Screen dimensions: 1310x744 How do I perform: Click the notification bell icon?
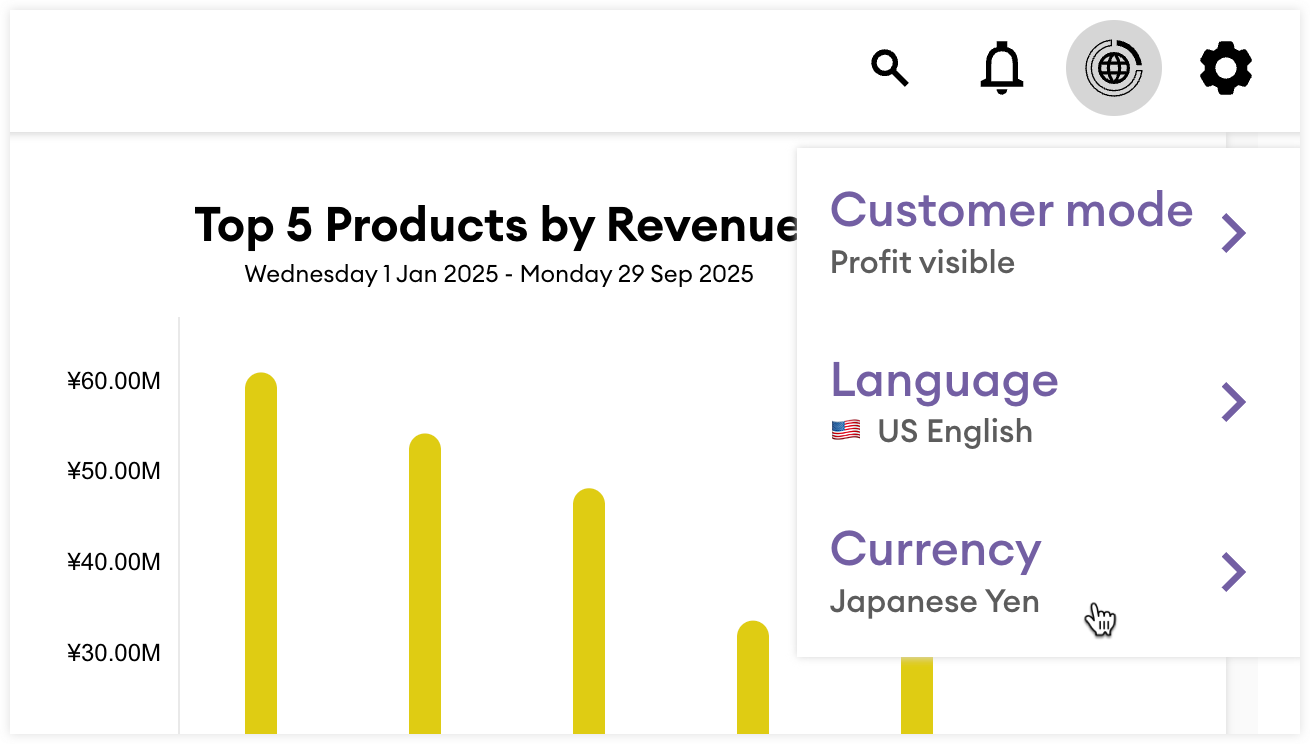pyautogui.click(x=1002, y=68)
